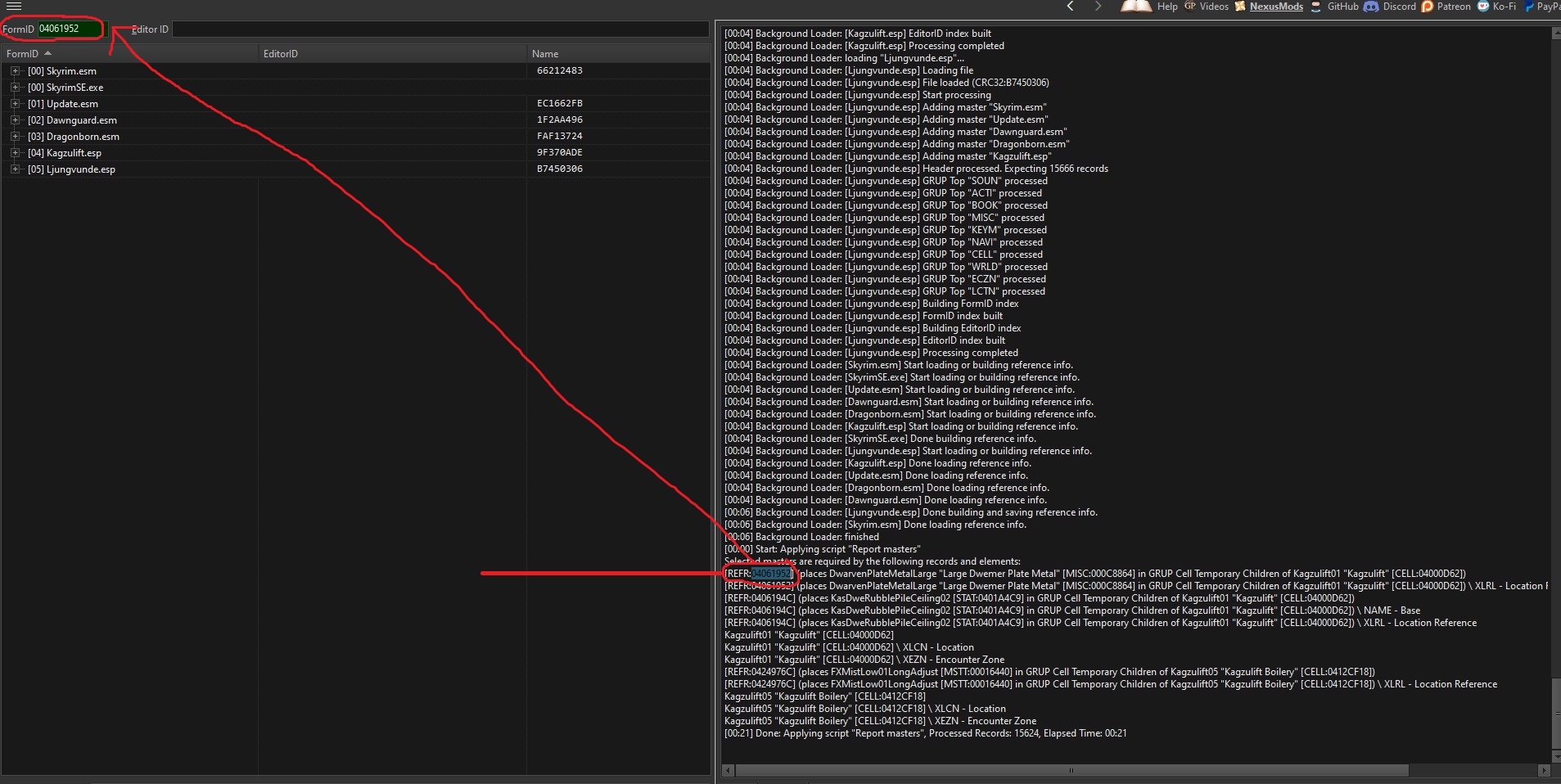Sort by the EditorID column header

click(x=392, y=54)
